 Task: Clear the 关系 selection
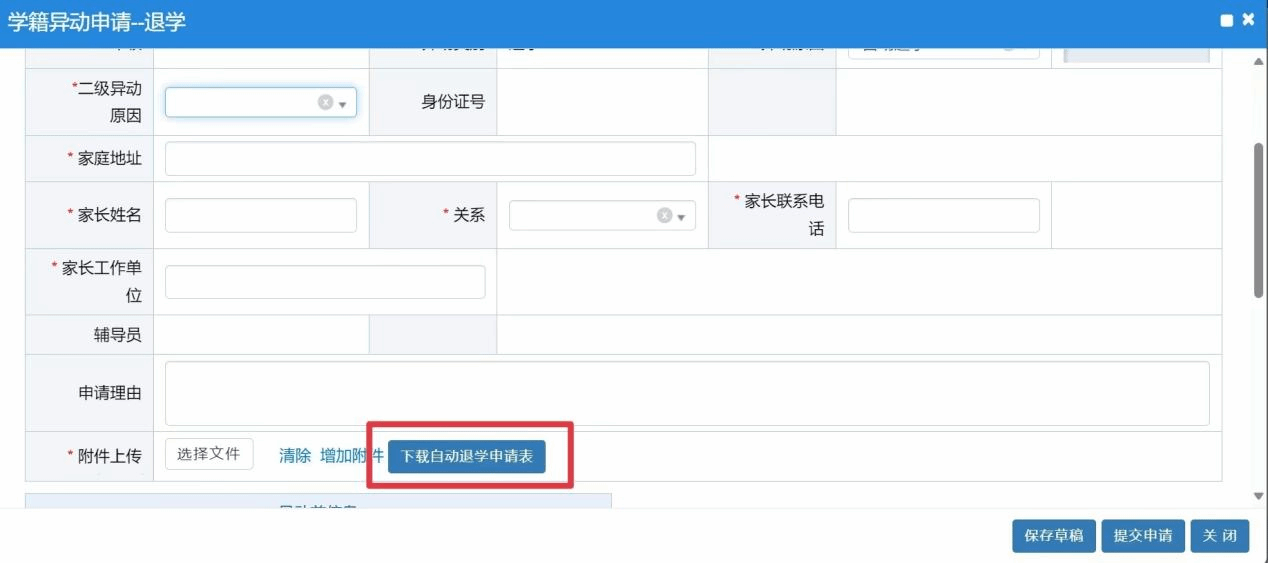tap(664, 215)
